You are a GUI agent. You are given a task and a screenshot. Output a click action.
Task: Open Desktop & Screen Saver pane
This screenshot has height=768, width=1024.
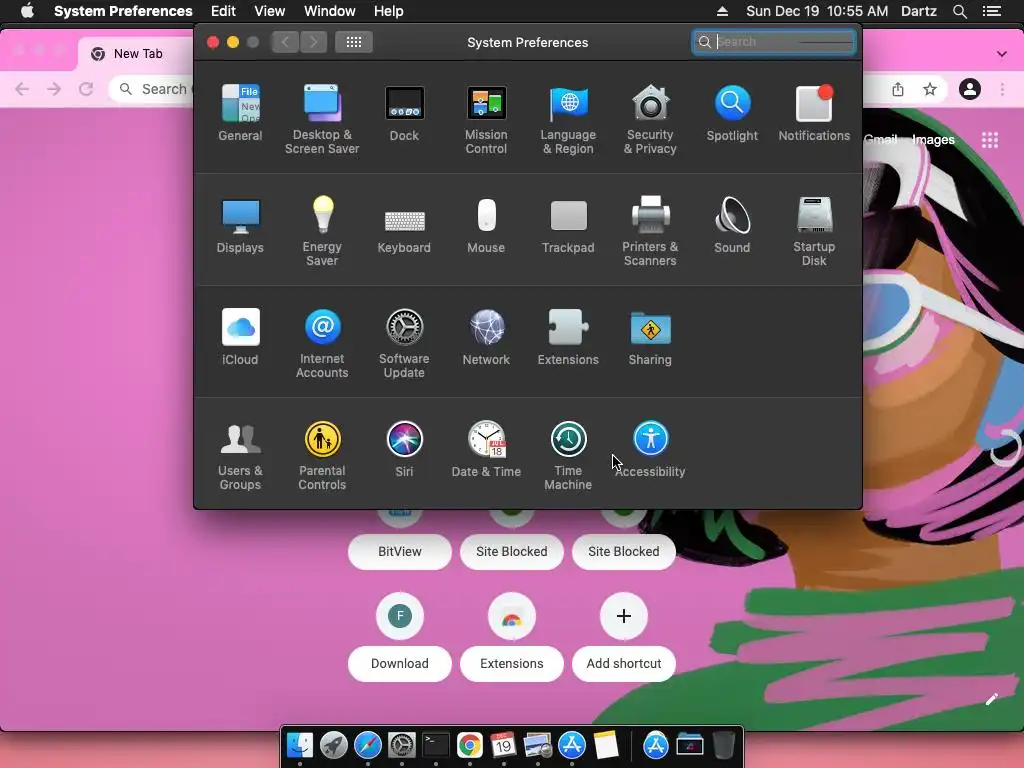point(322,119)
